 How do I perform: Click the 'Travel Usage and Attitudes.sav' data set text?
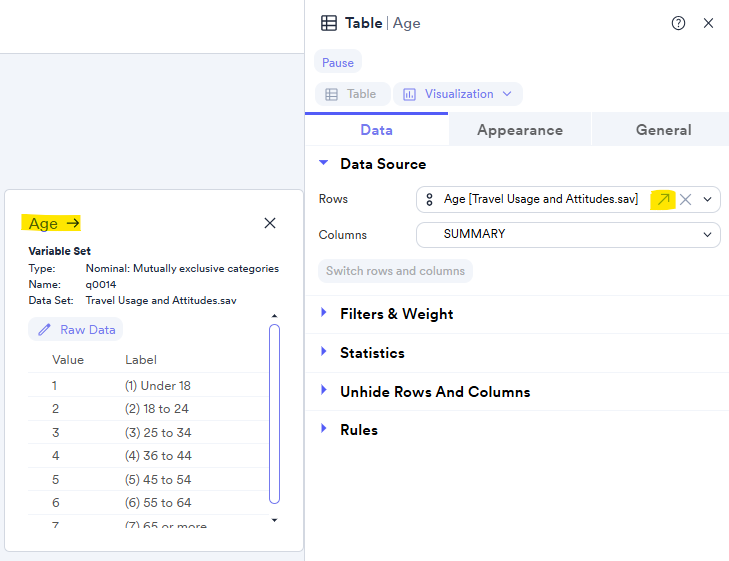(x=161, y=300)
